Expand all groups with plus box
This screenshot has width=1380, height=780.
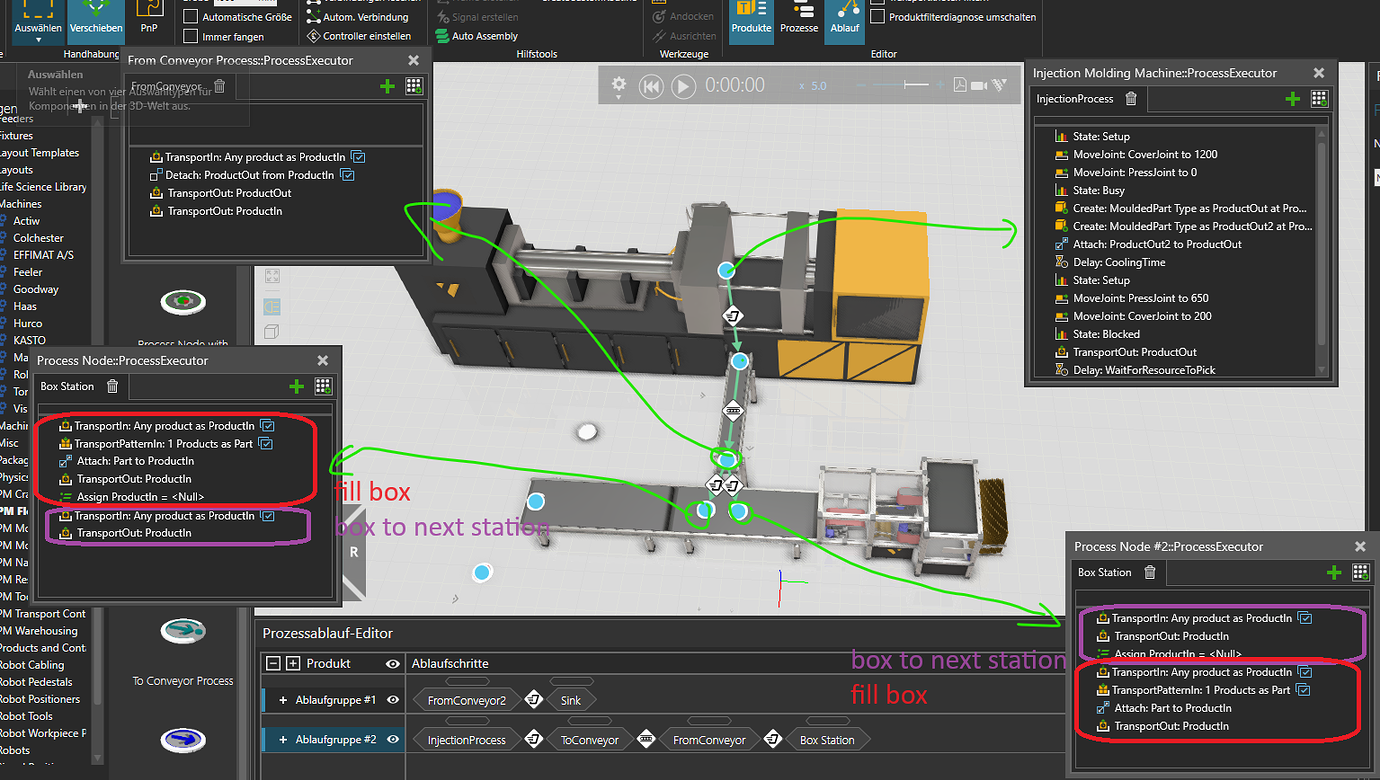click(293, 663)
